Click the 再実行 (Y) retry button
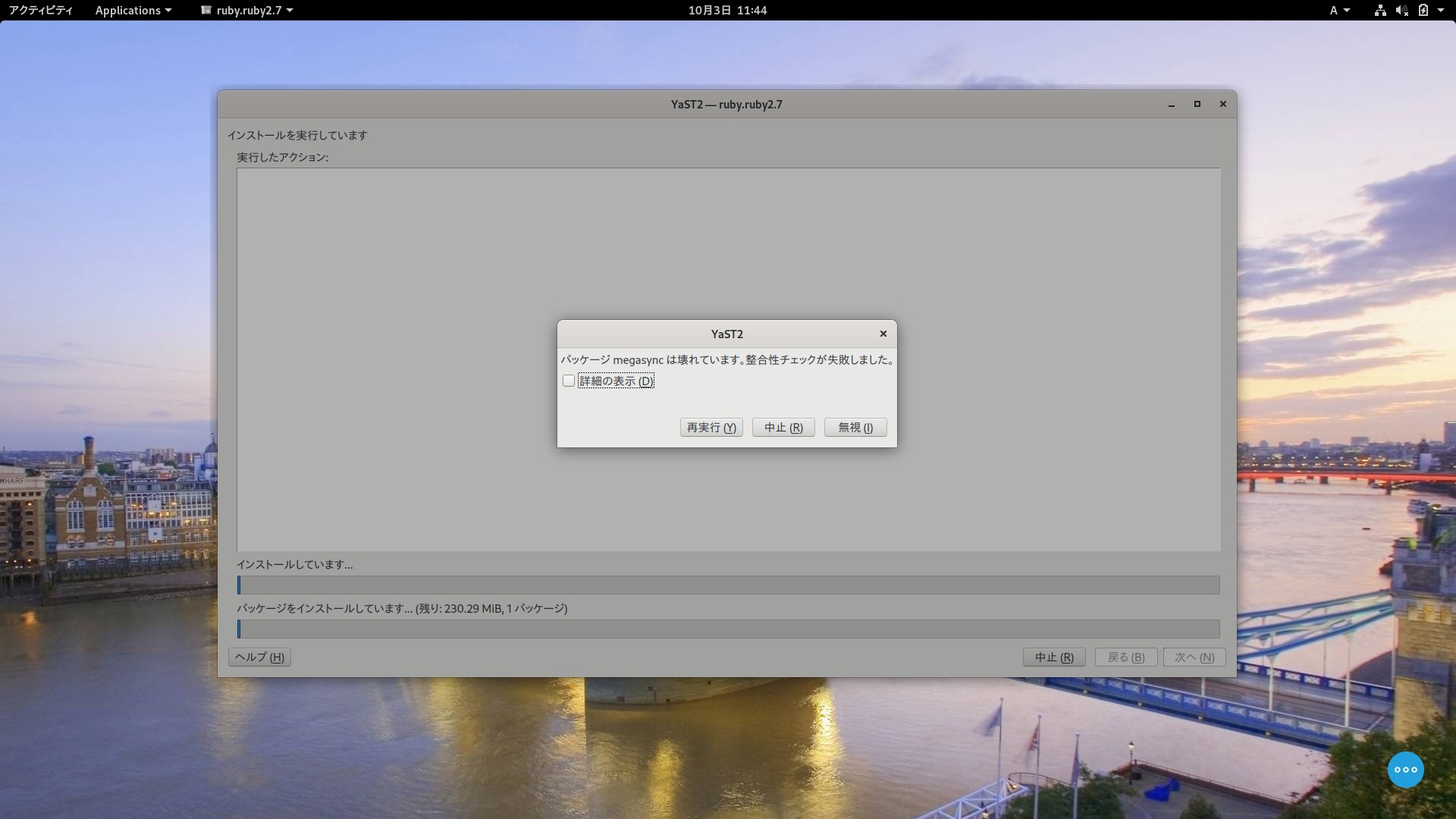 (x=711, y=428)
